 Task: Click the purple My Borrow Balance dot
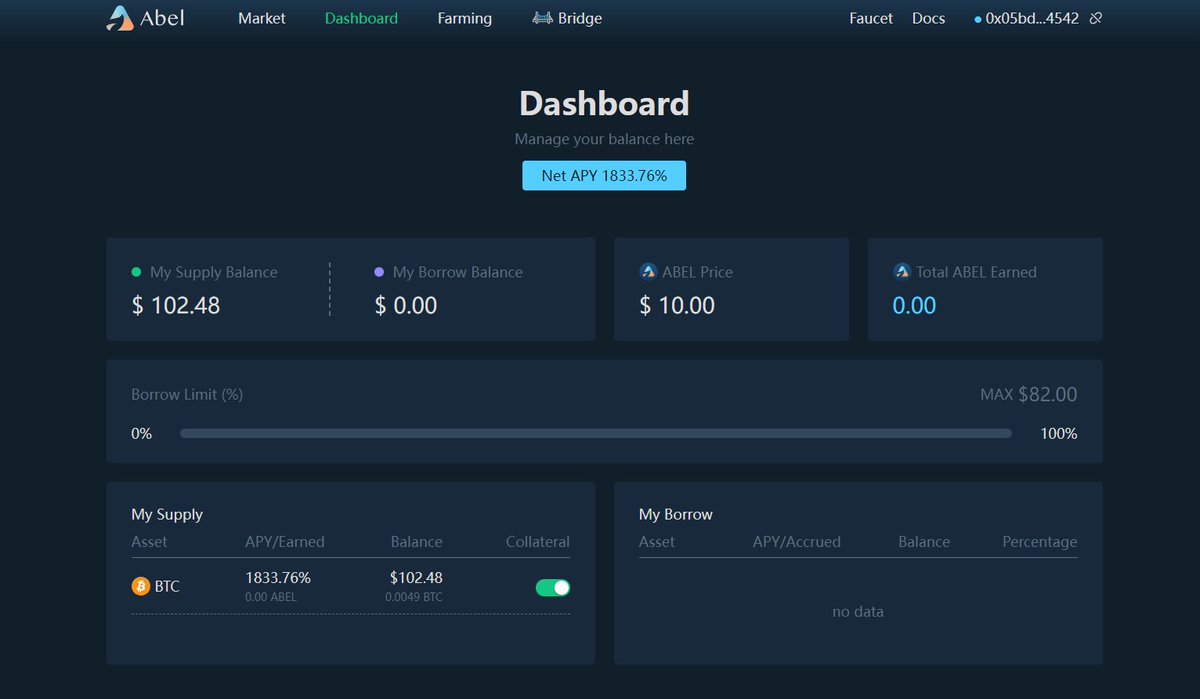click(379, 271)
